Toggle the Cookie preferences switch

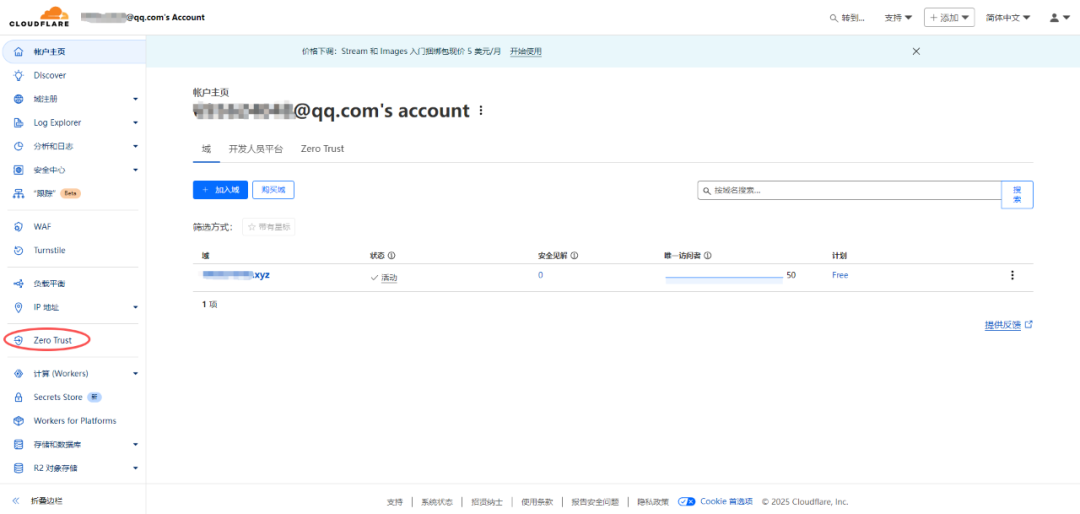[686, 501]
